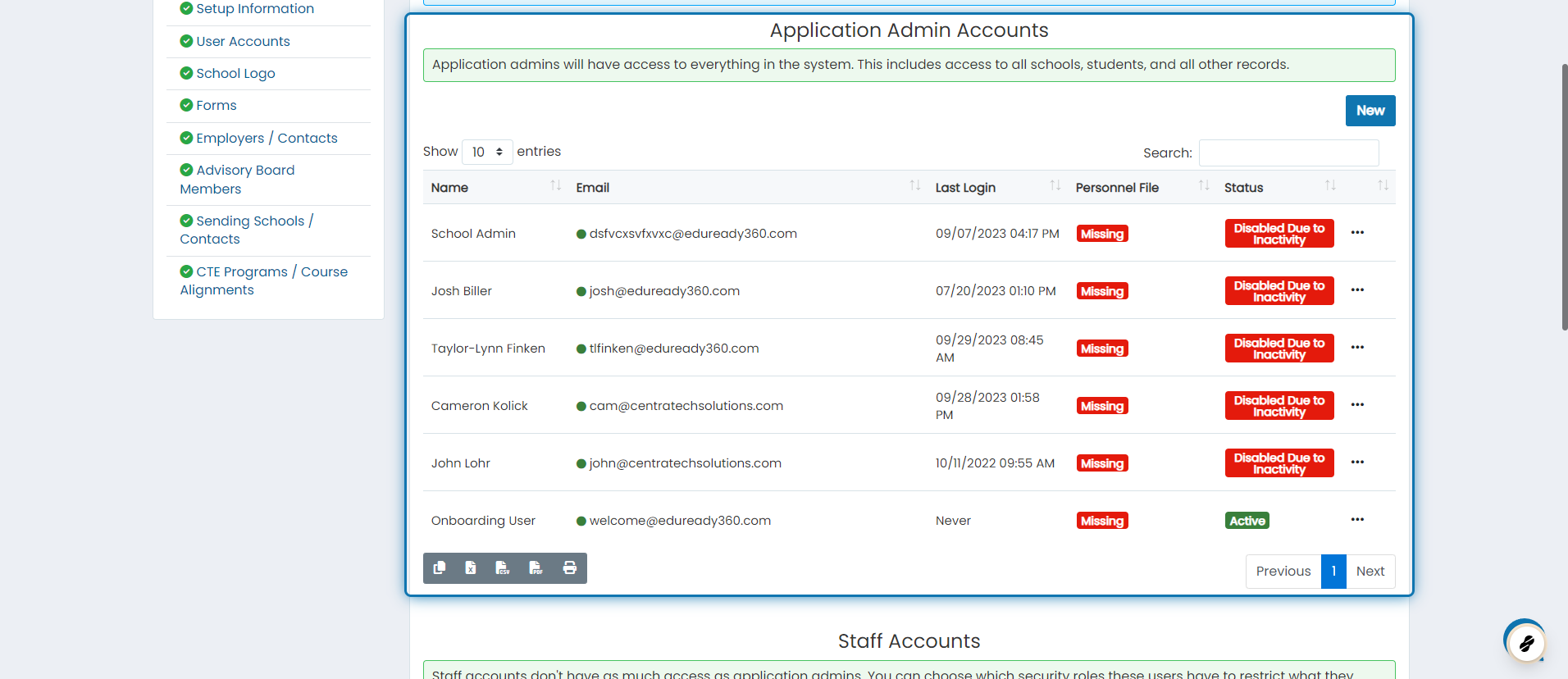Go to User Accounts in the sidebar
Viewport: 1568px width, 679px height.
click(243, 41)
